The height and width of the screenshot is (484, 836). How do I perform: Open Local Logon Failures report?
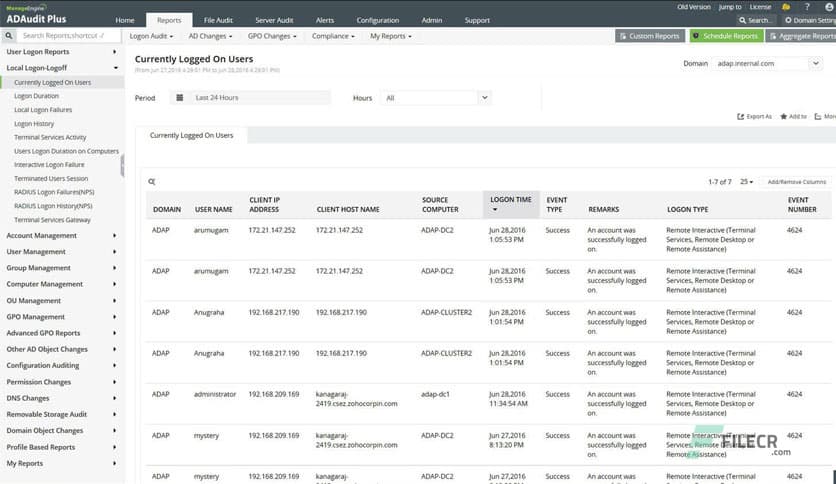tap(43, 110)
